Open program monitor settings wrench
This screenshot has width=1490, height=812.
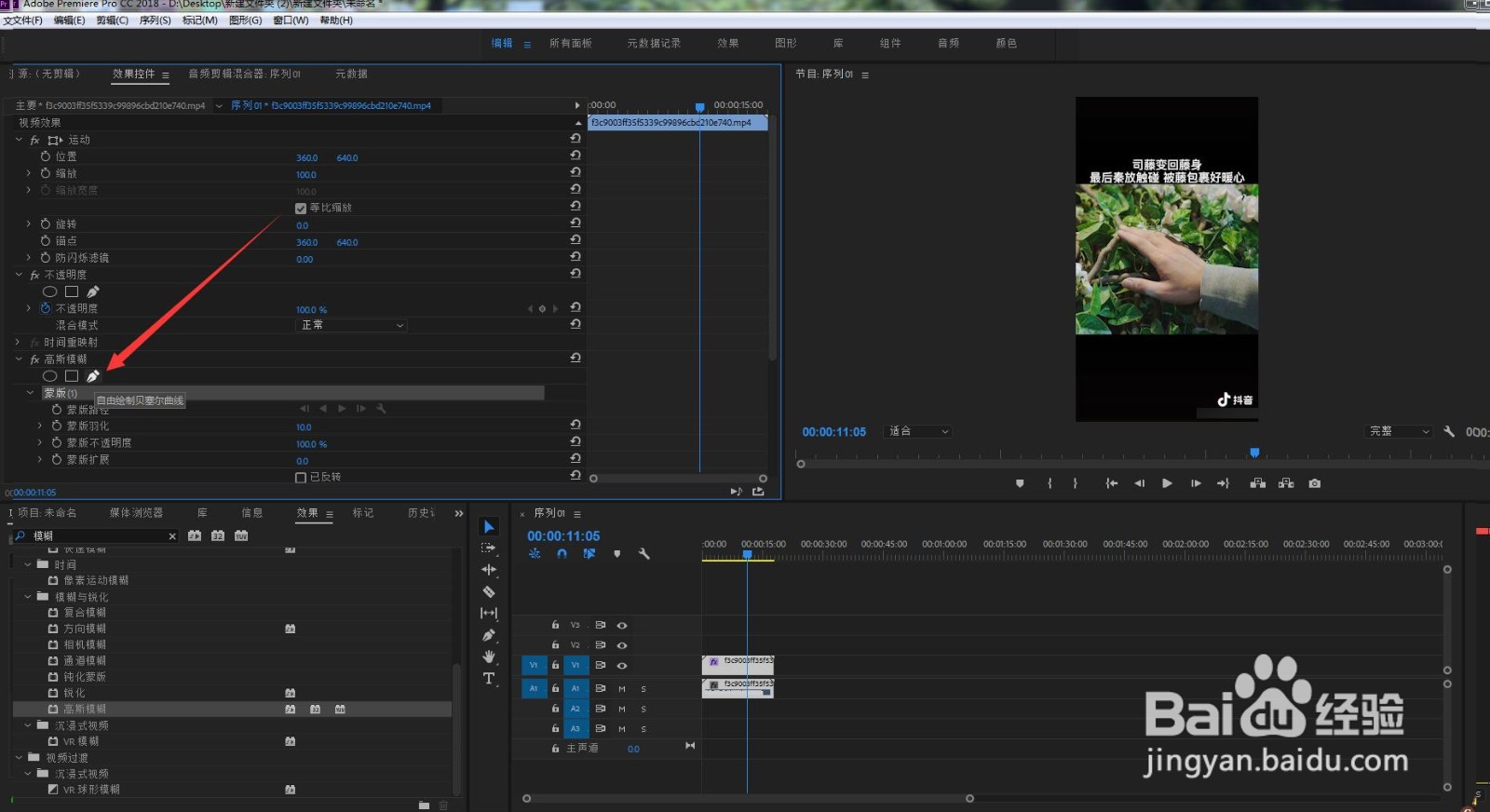[x=1449, y=431]
